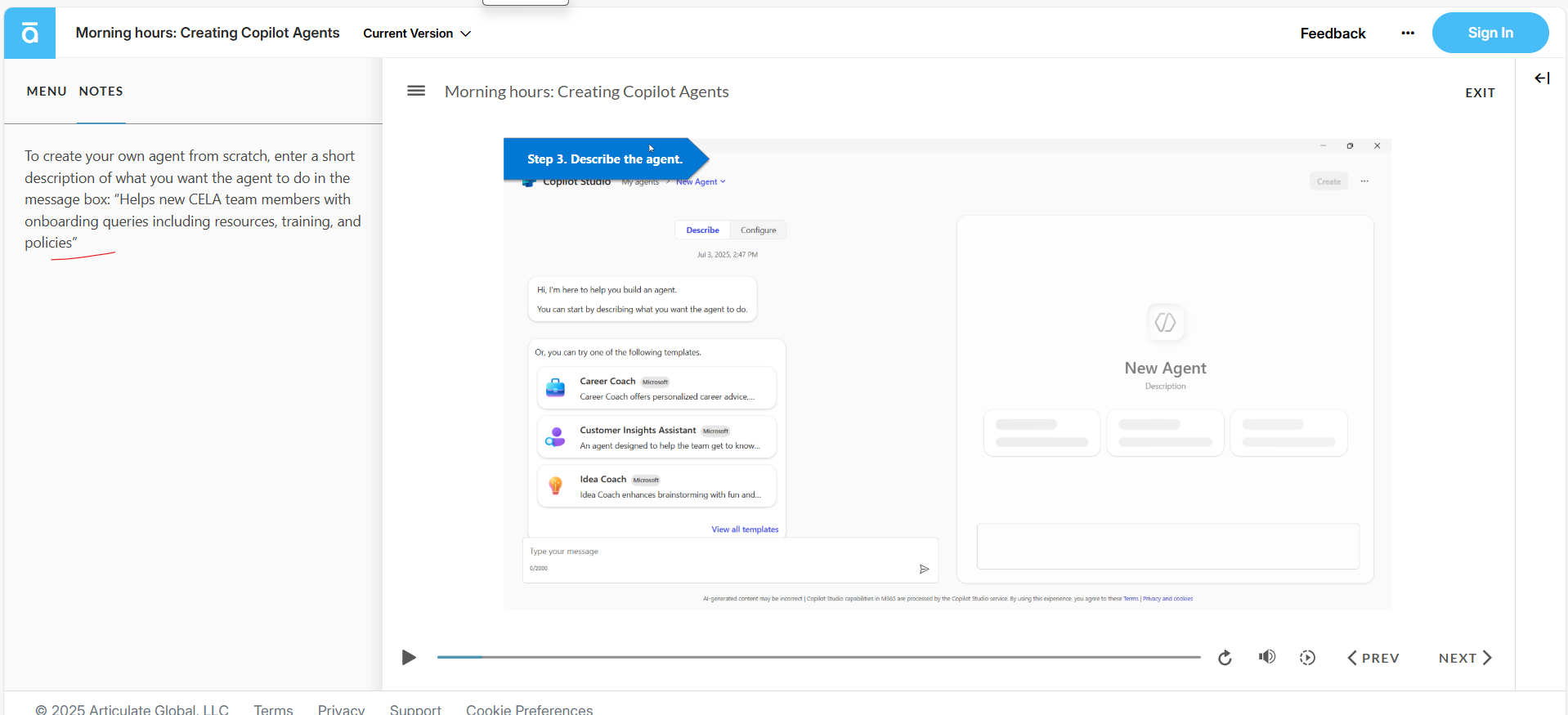This screenshot has height=715, width=1568.
Task: Select the Describe tab in Copilot Studio
Action: 702,230
